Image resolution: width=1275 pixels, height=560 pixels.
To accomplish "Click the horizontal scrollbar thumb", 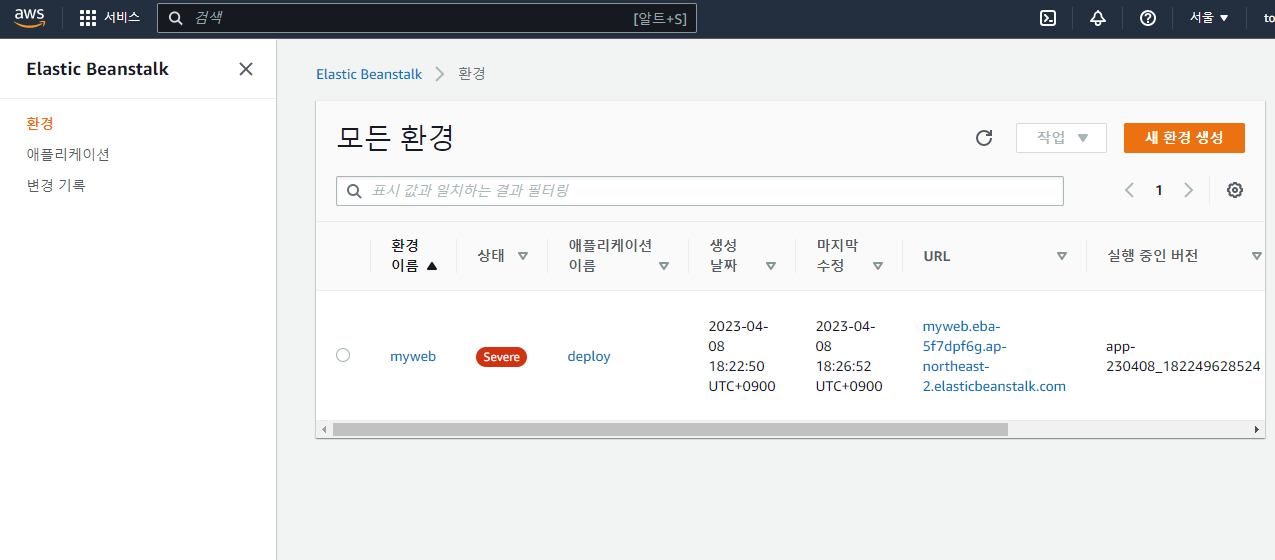I will pyautogui.click(x=670, y=429).
